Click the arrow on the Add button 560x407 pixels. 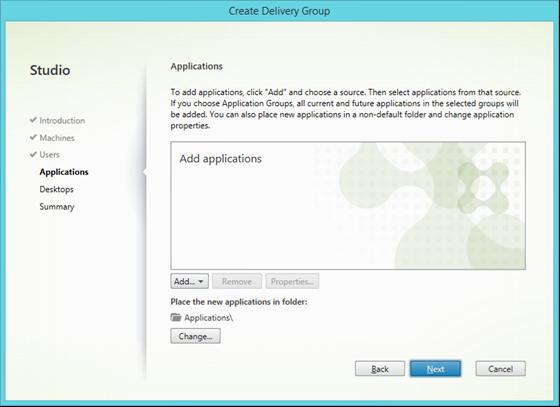201,282
